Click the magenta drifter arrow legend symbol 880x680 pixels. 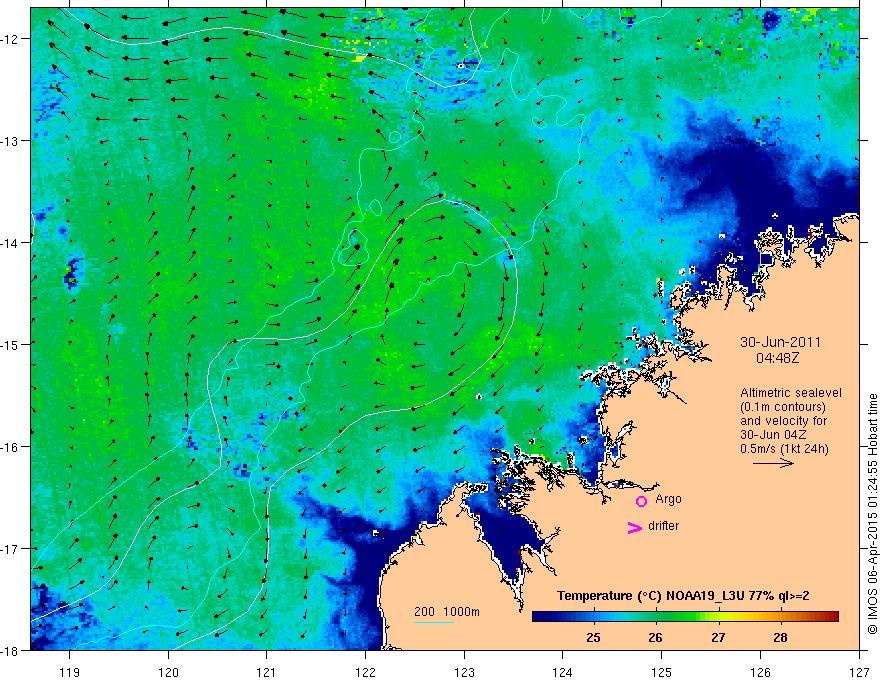pyautogui.click(x=635, y=527)
